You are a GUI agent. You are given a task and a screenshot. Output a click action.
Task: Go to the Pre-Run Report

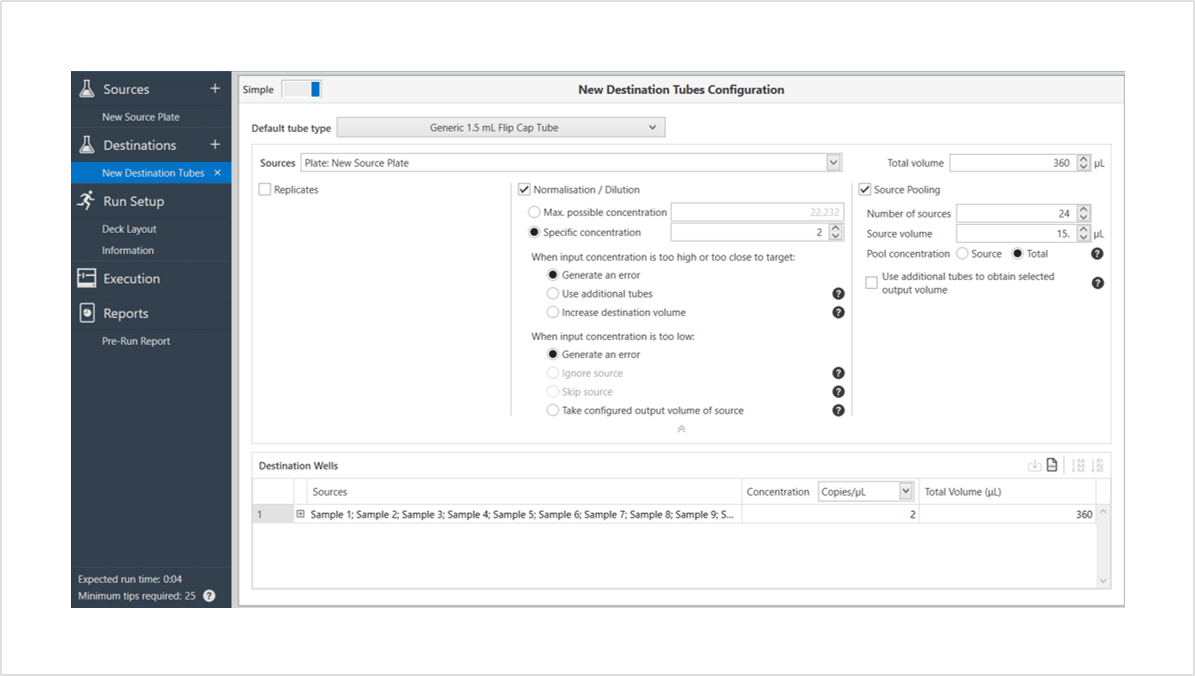pyautogui.click(x=136, y=341)
